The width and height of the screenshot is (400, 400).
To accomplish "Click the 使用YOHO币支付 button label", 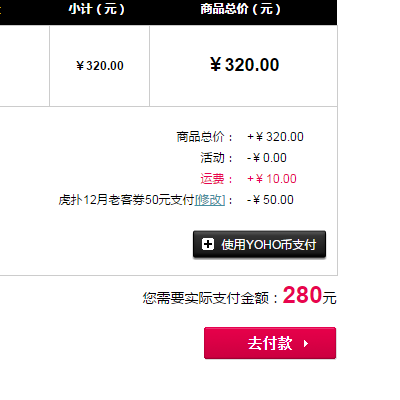I will coord(269,245).
